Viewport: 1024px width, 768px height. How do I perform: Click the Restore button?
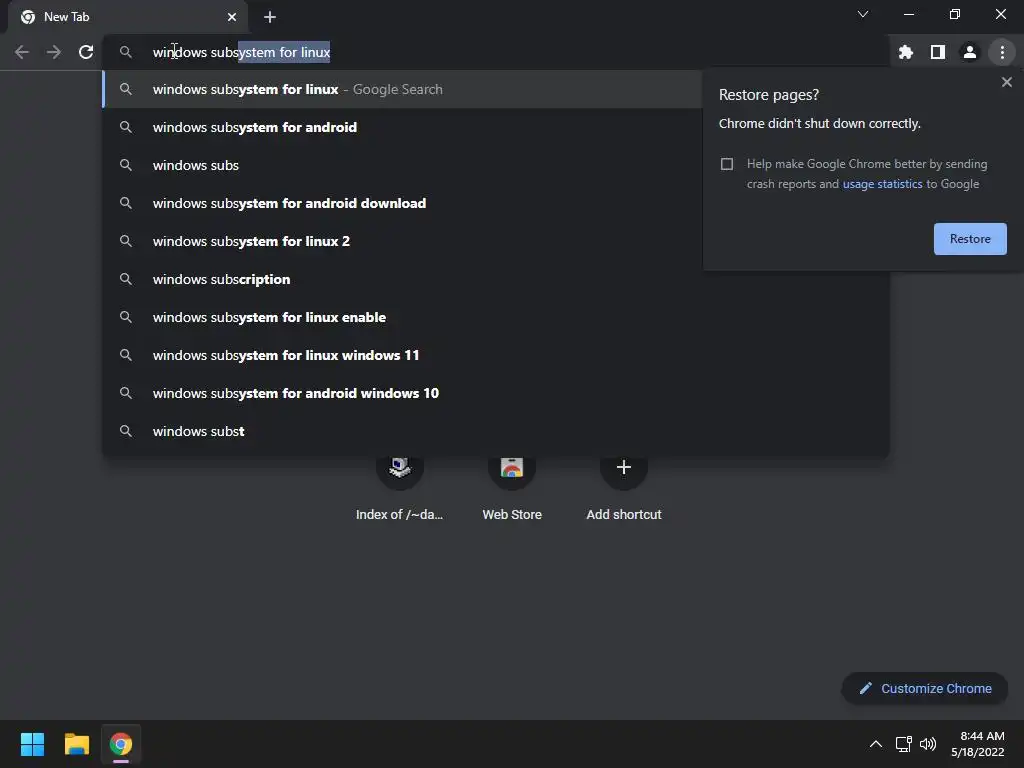point(970,239)
